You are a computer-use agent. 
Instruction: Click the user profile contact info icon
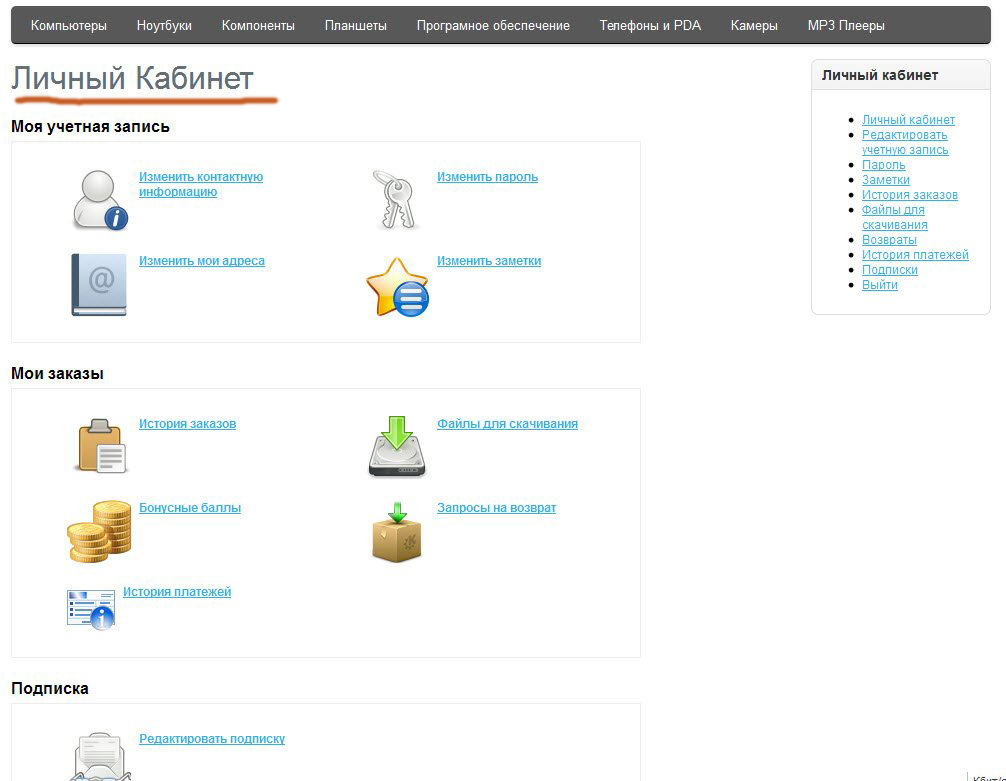[x=99, y=200]
